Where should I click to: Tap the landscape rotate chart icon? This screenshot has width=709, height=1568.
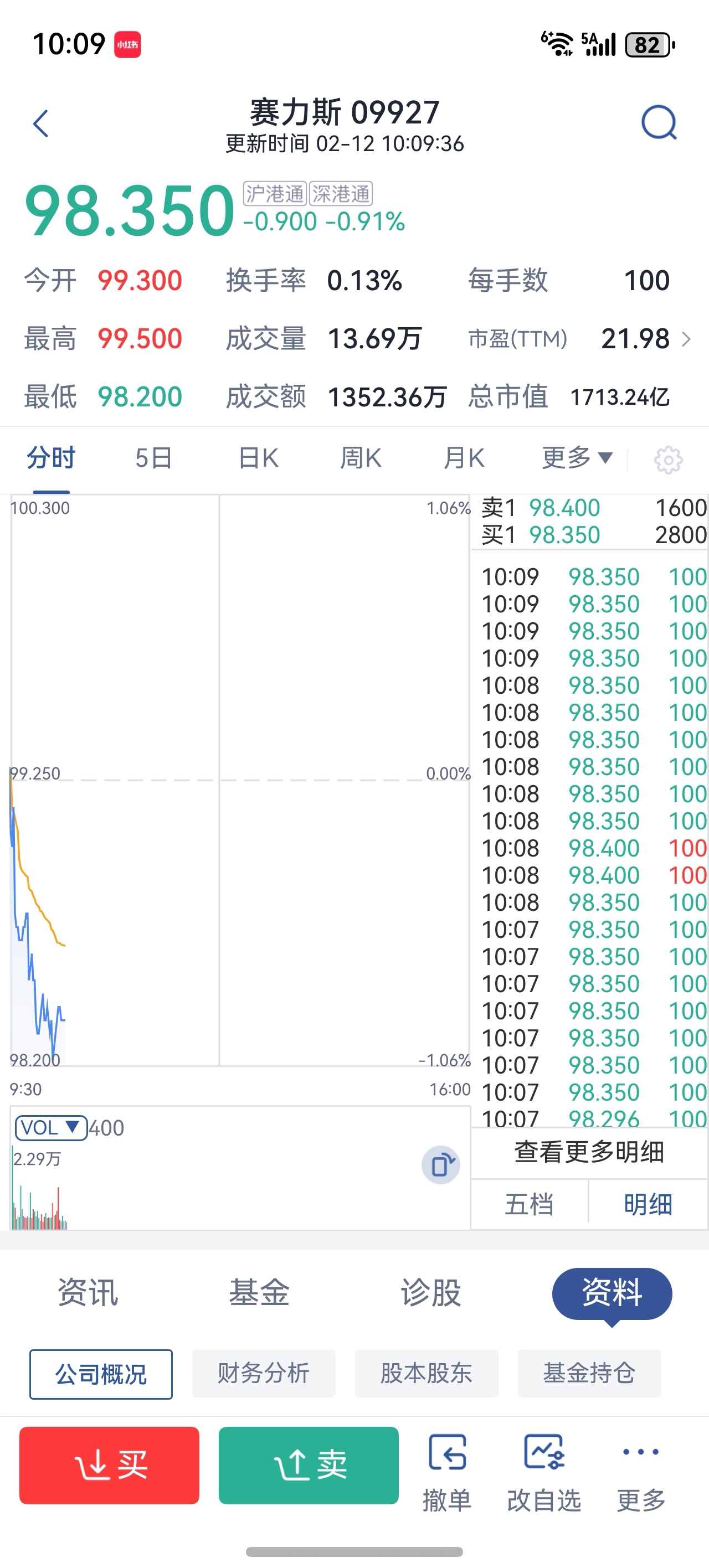440,1165
